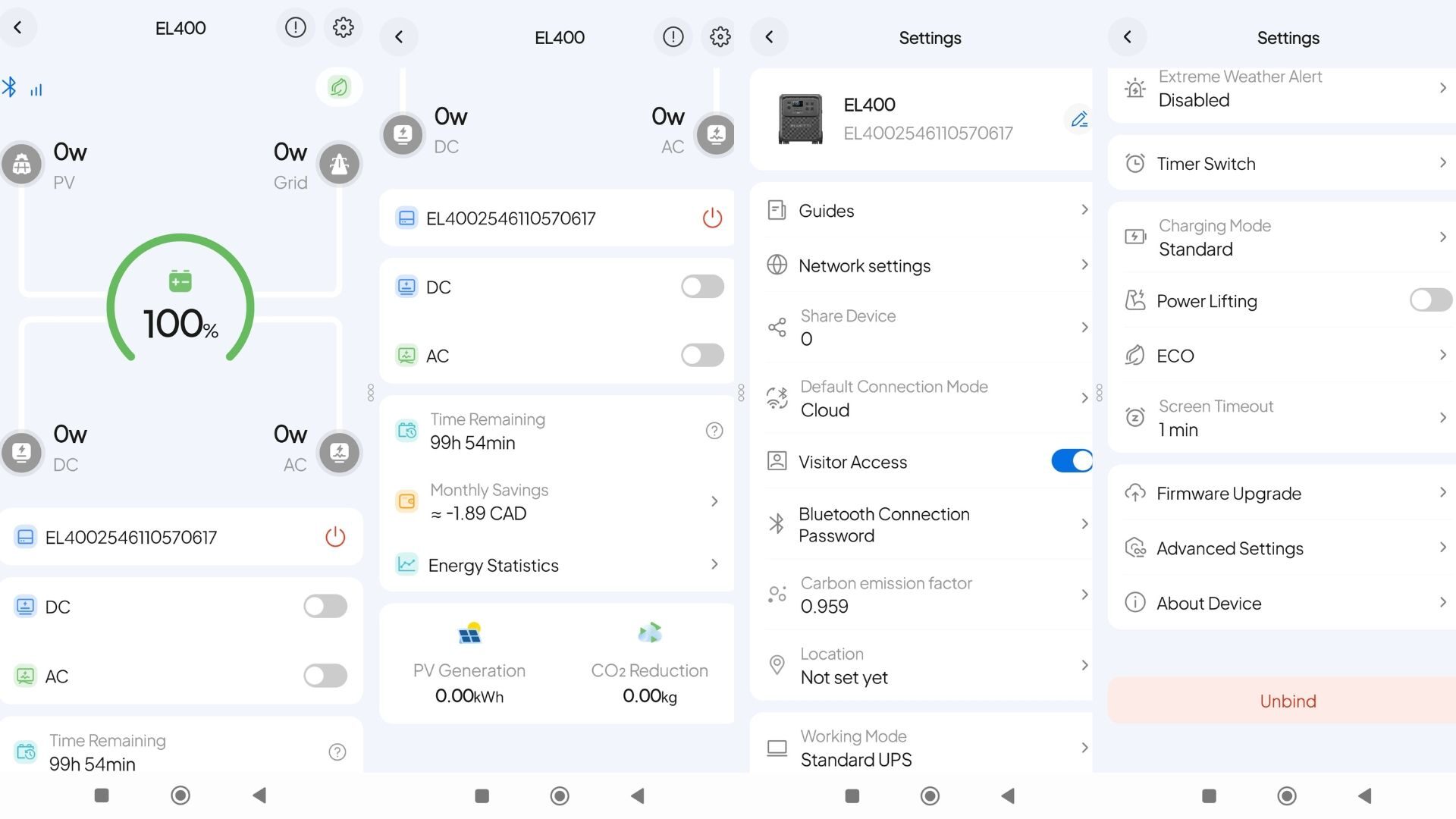Expand the Charging Mode Standard option

click(1282, 237)
